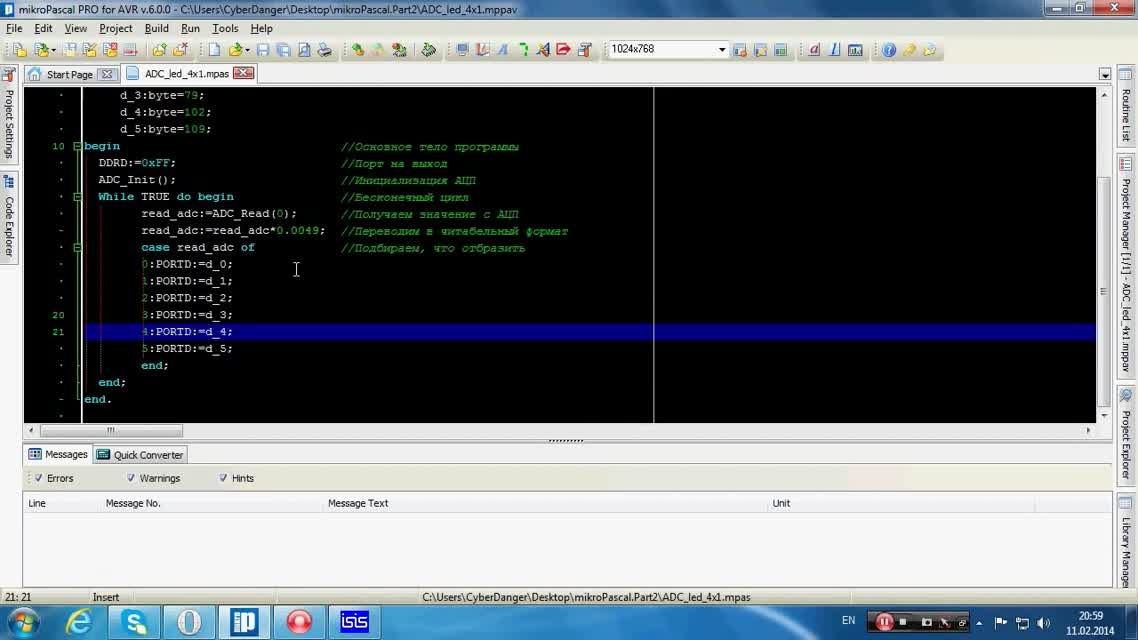Open the Edit menu
Image resolution: width=1138 pixels, height=640 pixels.
coord(43,28)
